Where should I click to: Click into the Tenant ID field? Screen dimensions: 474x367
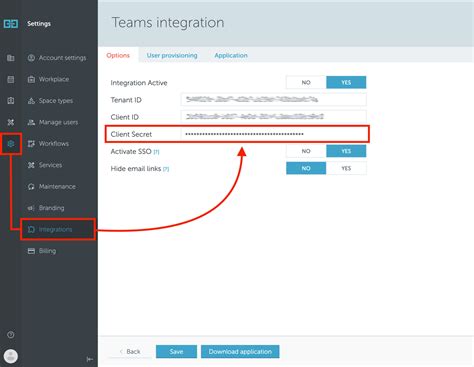[x=274, y=100]
